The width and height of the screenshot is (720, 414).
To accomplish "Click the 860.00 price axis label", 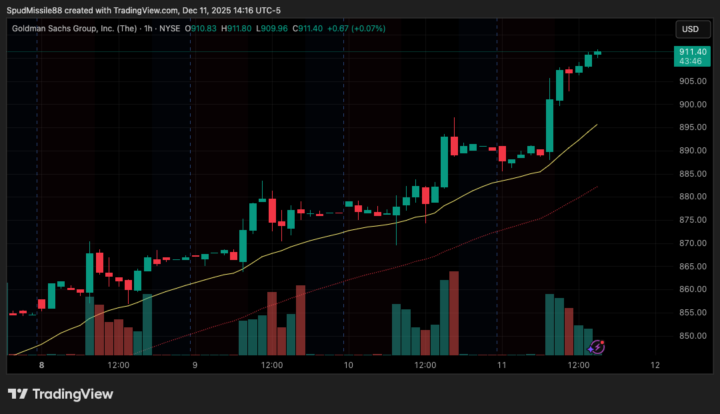I will coord(693,289).
